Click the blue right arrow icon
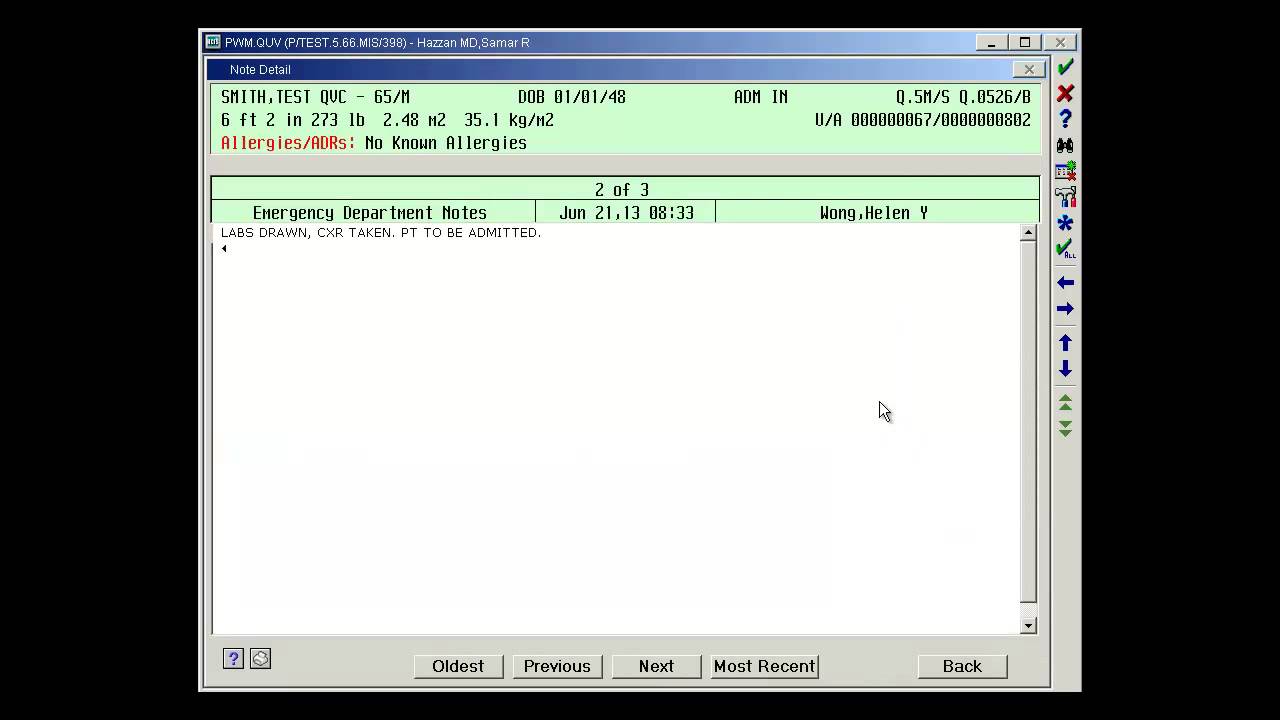This screenshot has width=1280, height=720. [1065, 309]
